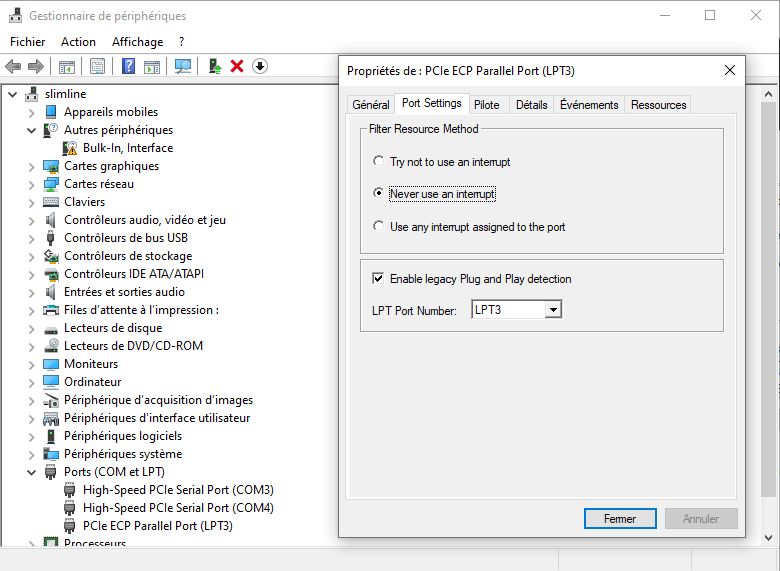Scan for hardware changes monitor icon

coord(183,66)
